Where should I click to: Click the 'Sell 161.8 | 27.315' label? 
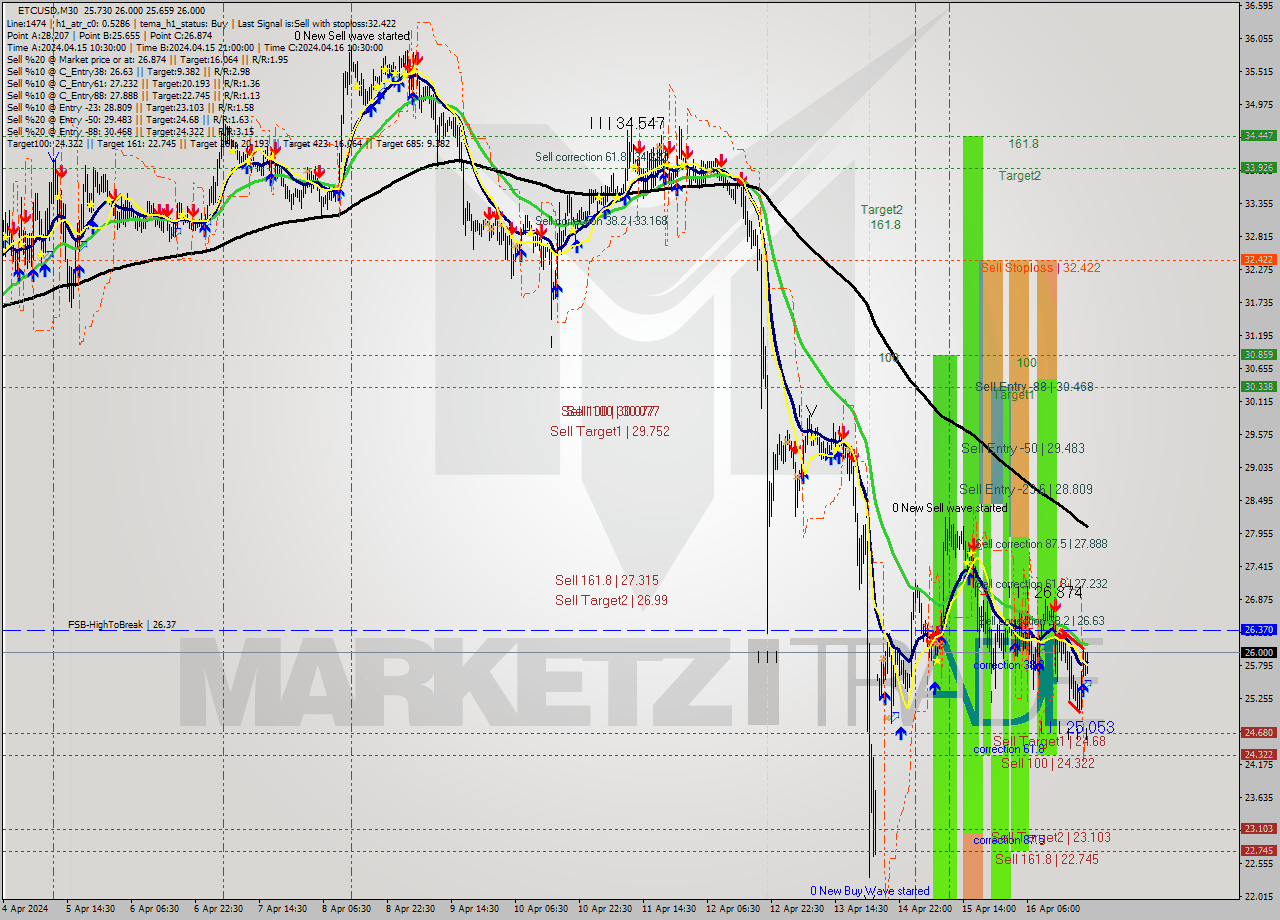607,580
